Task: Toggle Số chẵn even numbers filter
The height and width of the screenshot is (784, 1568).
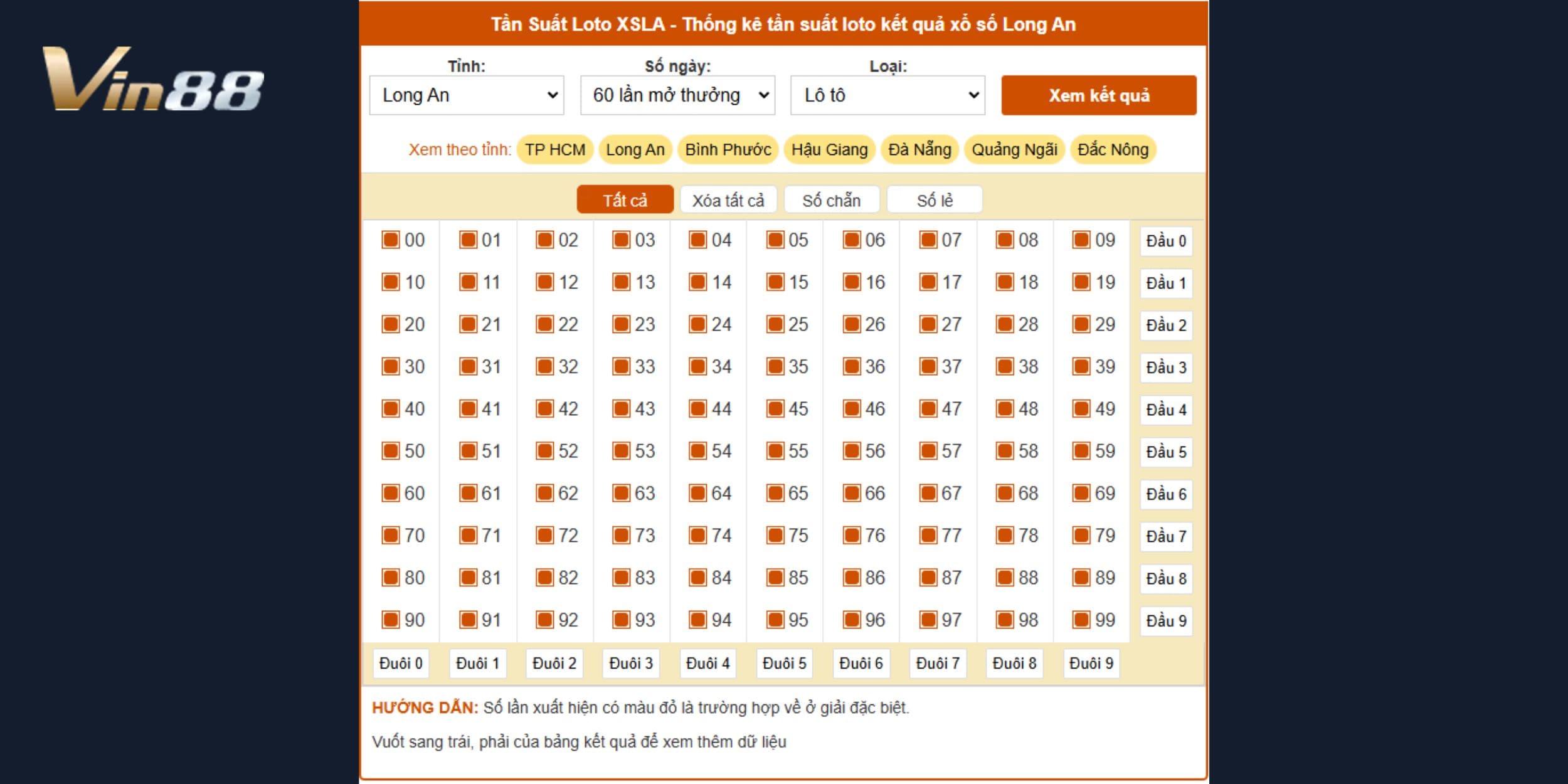Action: 833,199
